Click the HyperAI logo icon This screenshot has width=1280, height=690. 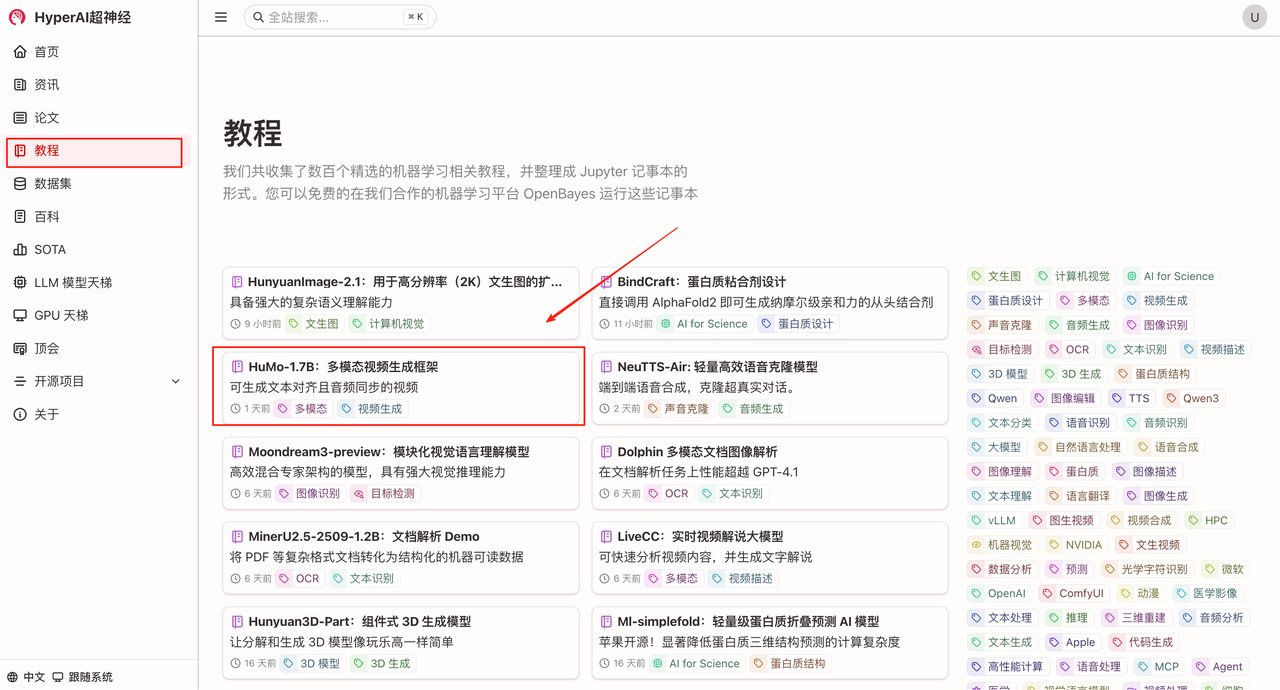(x=17, y=17)
